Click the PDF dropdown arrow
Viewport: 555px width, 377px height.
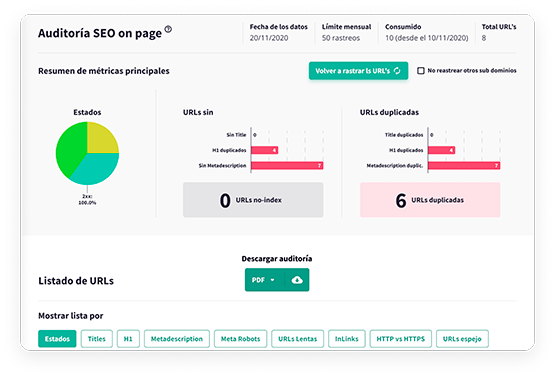[x=273, y=280]
